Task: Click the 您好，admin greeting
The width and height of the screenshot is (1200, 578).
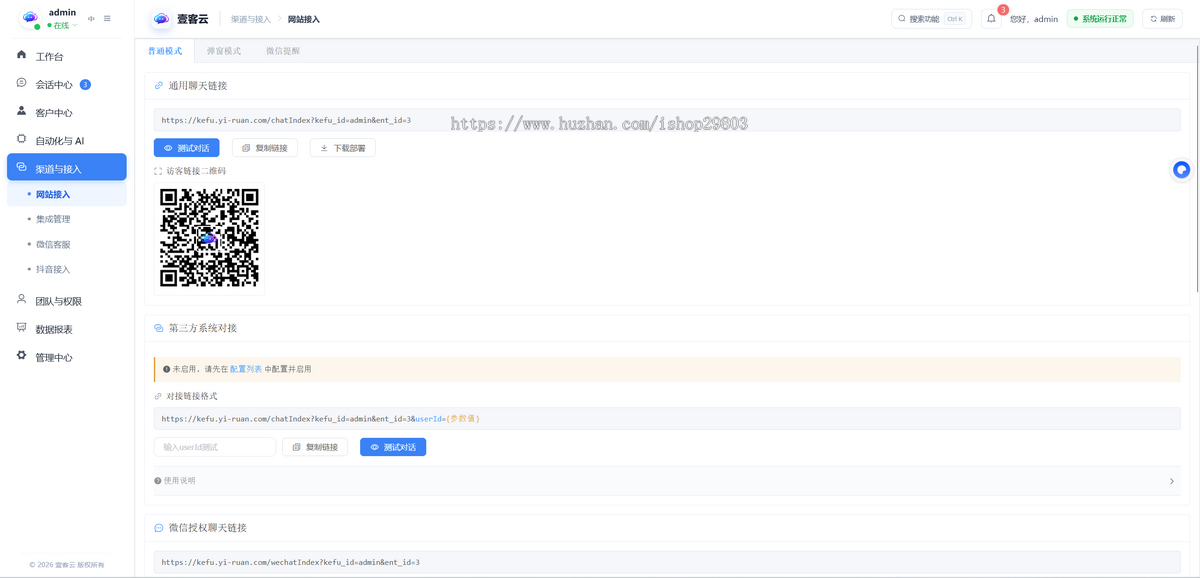Action: pos(1034,19)
